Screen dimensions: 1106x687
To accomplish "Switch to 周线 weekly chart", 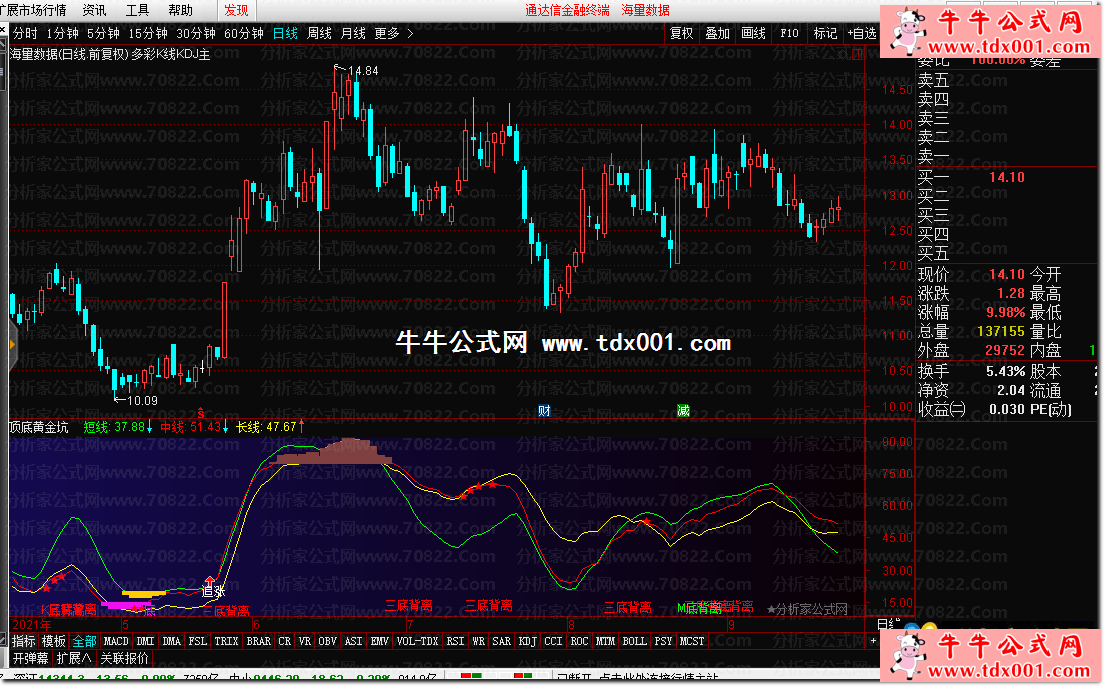I will pos(319,33).
